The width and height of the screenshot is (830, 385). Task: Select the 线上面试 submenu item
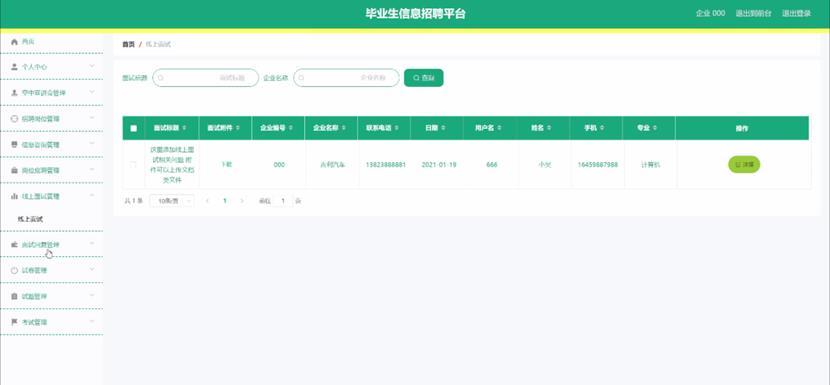[x=30, y=219]
